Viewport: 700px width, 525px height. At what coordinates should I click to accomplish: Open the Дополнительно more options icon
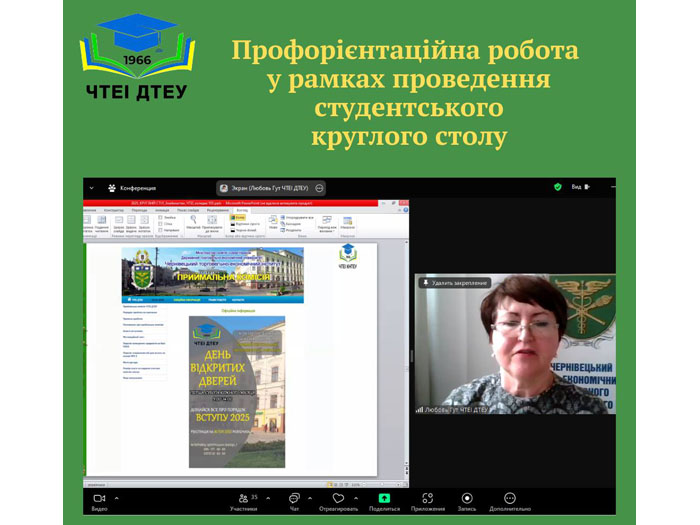coord(509,497)
